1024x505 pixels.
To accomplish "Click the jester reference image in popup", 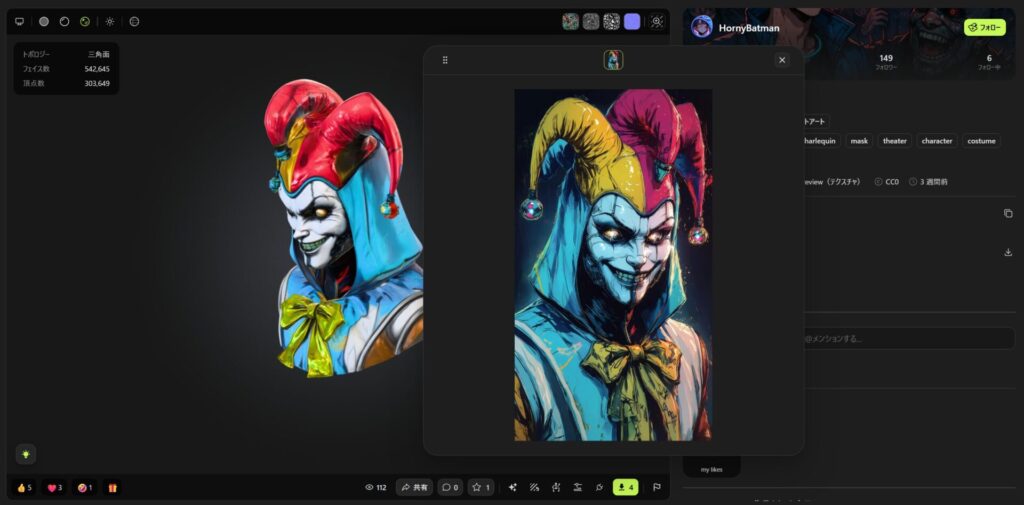I will click(613, 265).
